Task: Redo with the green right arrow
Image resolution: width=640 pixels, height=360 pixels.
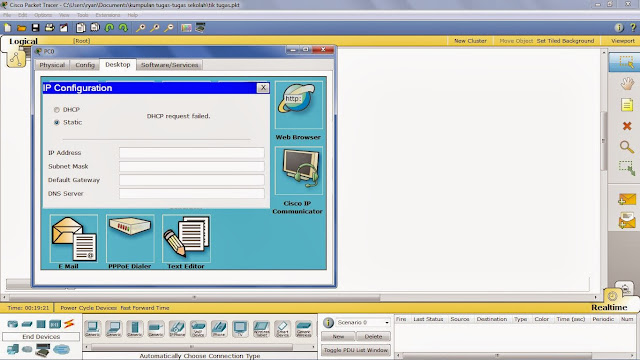Action: (x=123, y=28)
